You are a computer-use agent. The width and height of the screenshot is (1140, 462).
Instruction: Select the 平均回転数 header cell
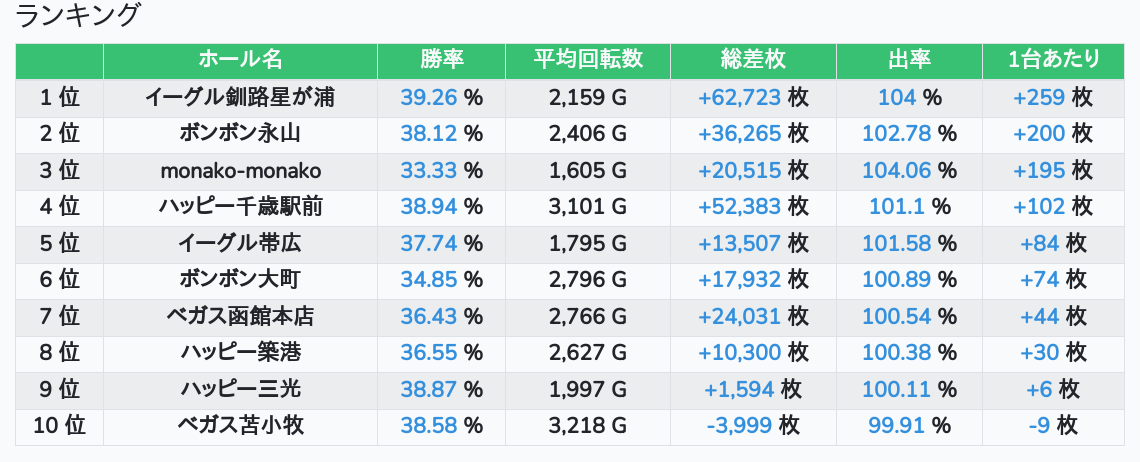[x=588, y=60]
